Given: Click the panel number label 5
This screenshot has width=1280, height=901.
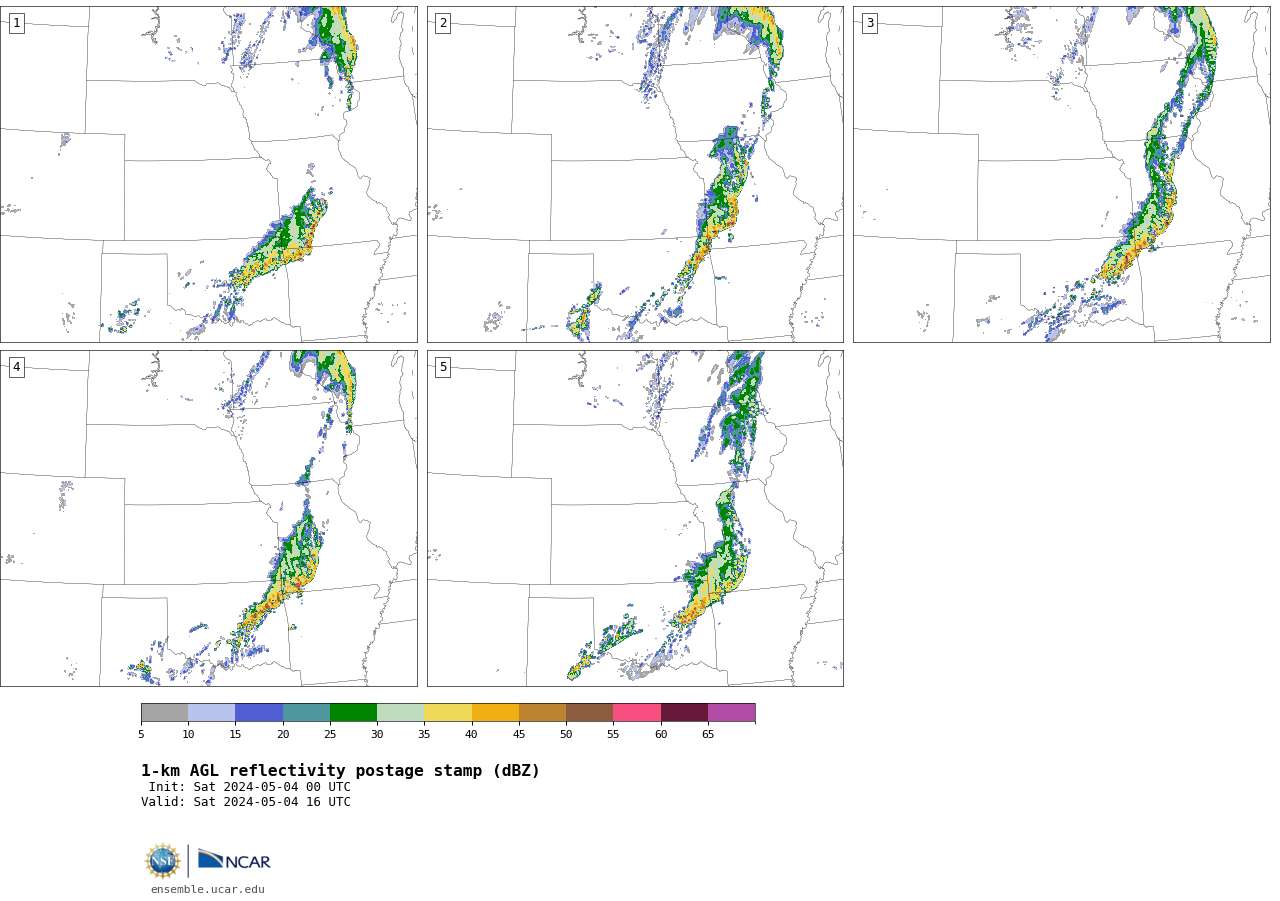Looking at the screenshot, I should pos(443,367).
